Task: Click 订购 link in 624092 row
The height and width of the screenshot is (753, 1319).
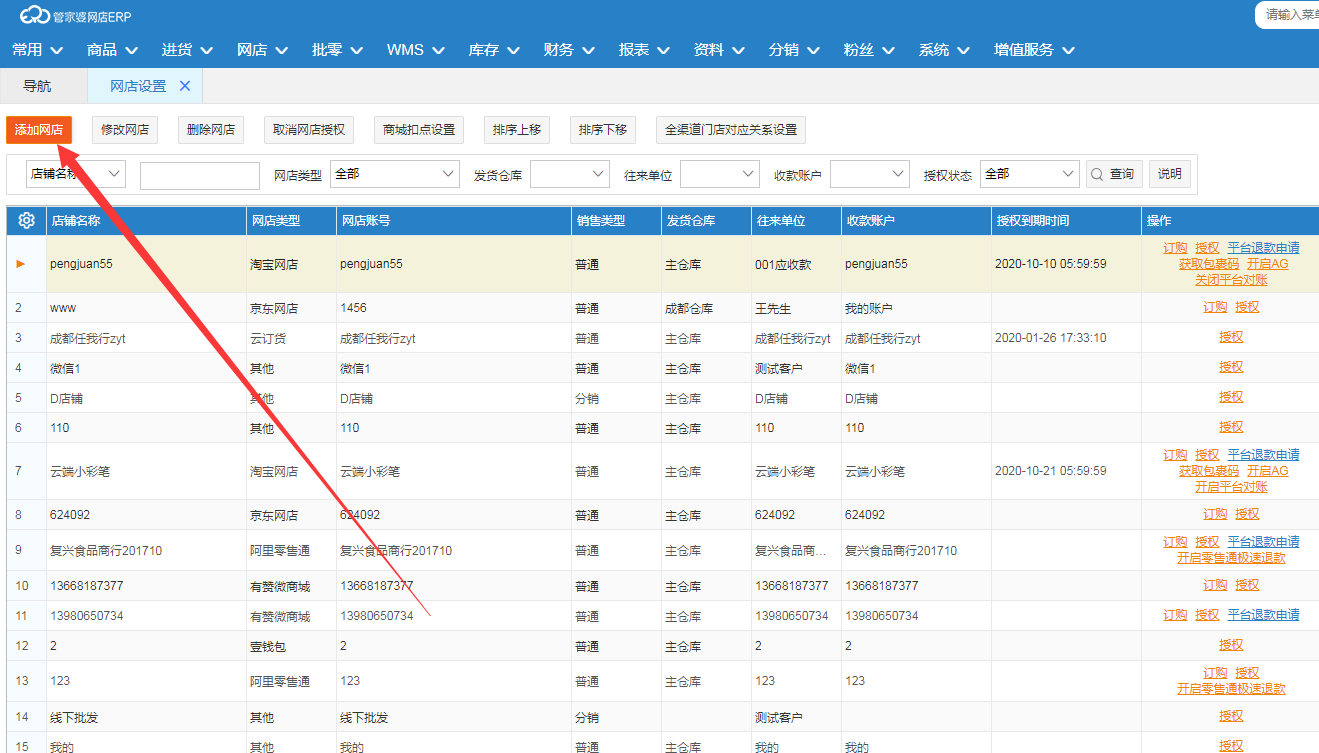Action: point(1215,514)
